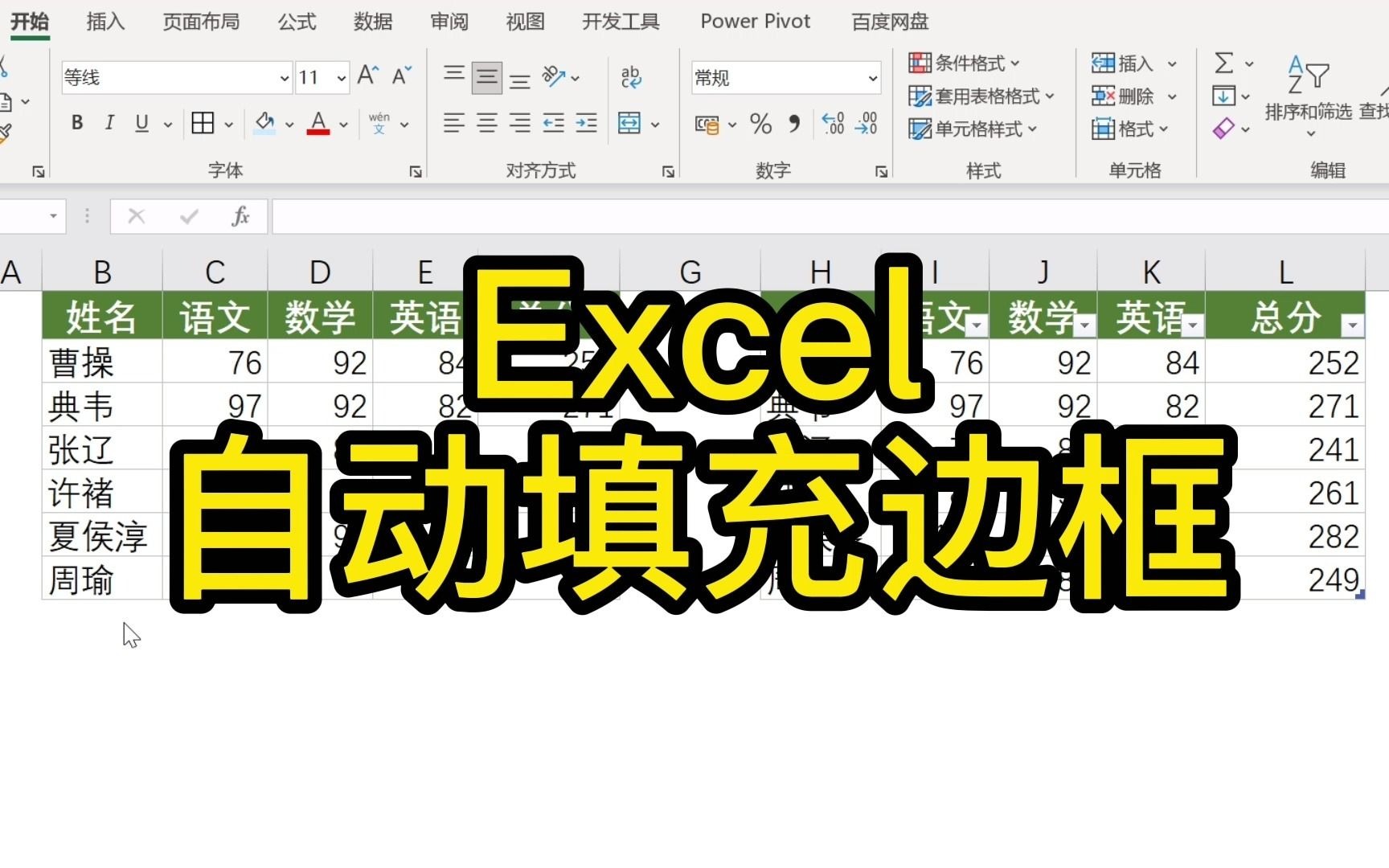
Task: Click the AutoSum sigma icon
Action: point(1223,63)
